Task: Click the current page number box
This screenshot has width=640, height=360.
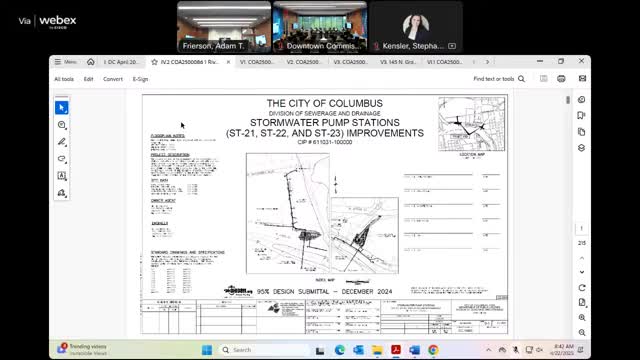Action: (x=582, y=228)
